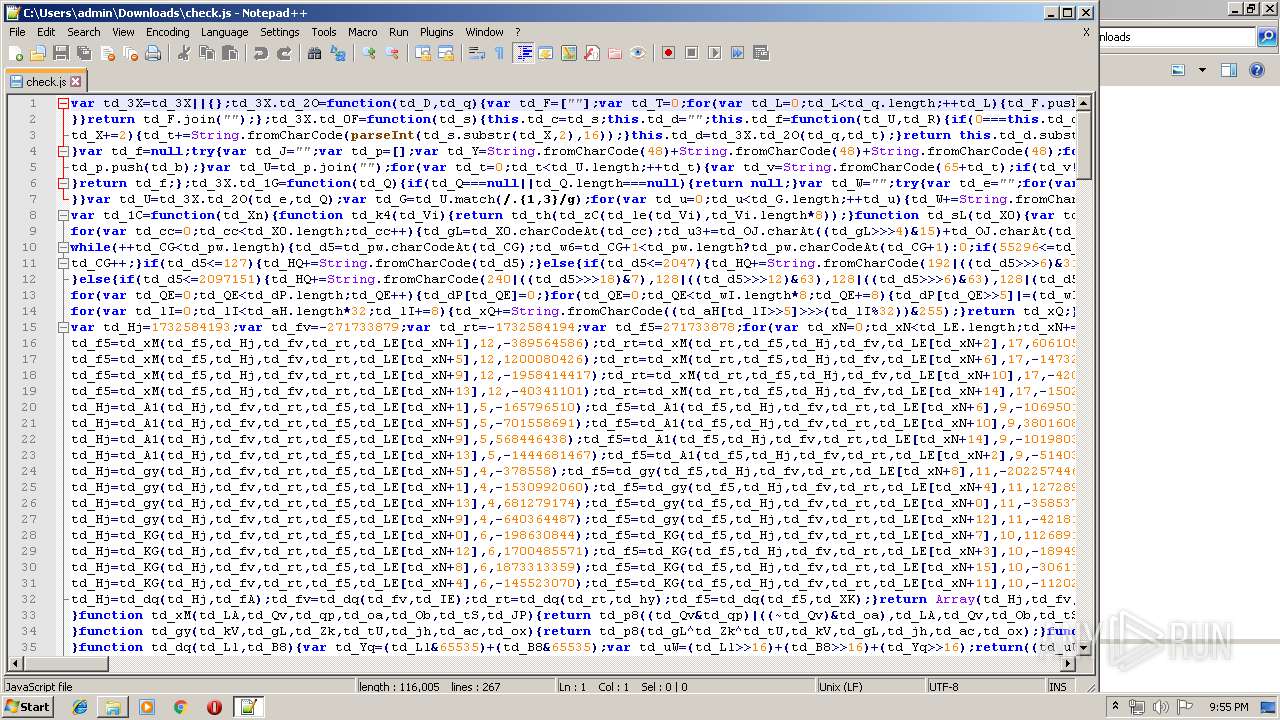Open Find with the binoculars icon
Viewport: 1280px width, 720px height.
[314, 53]
